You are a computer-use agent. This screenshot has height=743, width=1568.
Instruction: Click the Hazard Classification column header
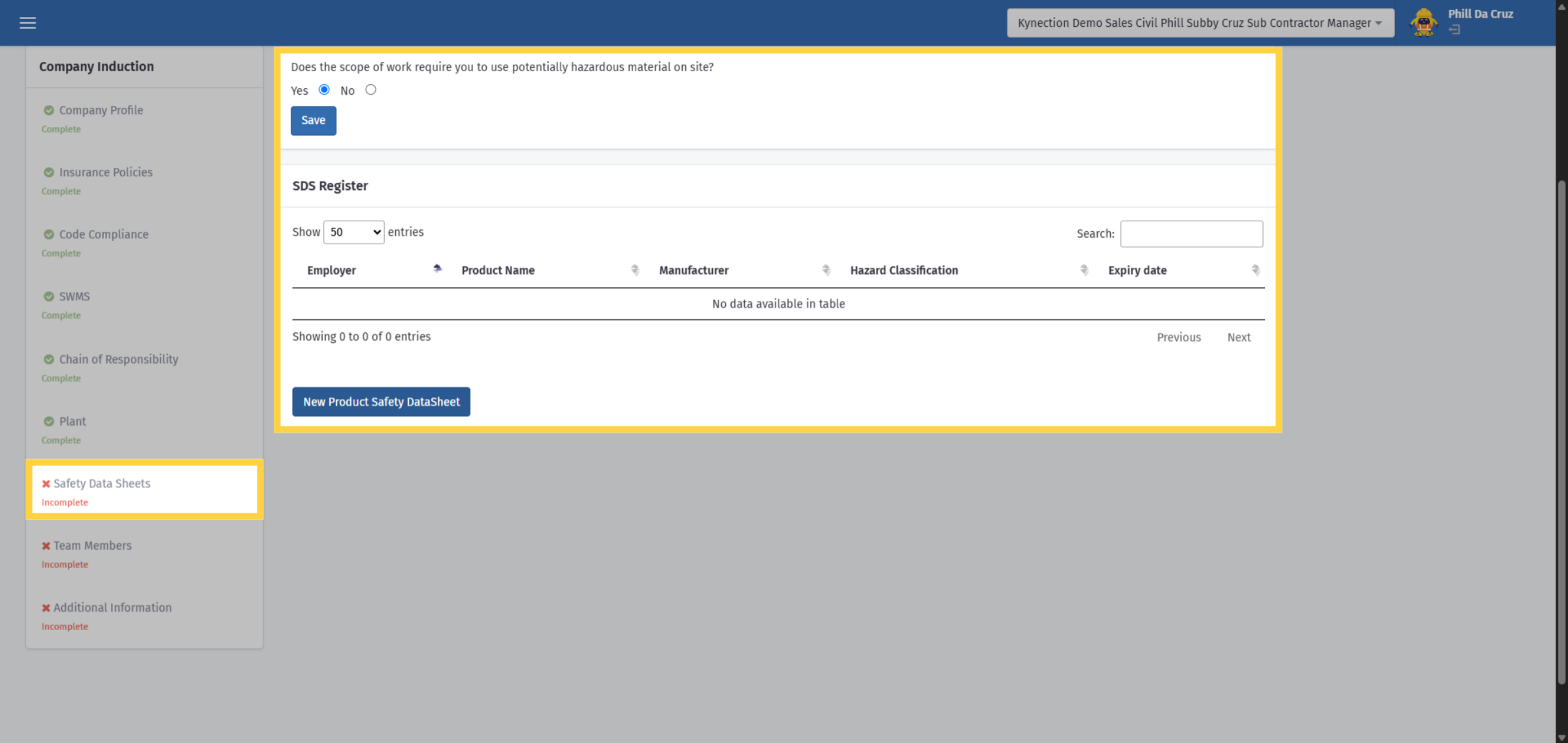(904, 270)
